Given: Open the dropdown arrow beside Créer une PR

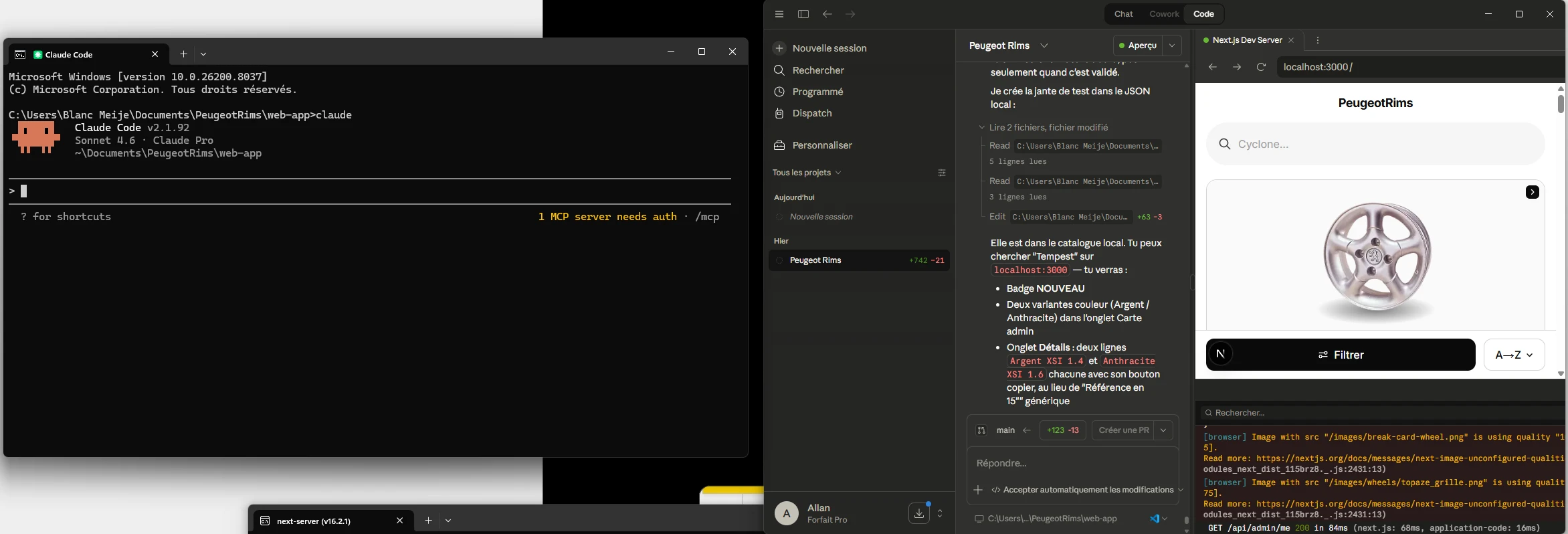Looking at the screenshot, I should [x=1163, y=430].
